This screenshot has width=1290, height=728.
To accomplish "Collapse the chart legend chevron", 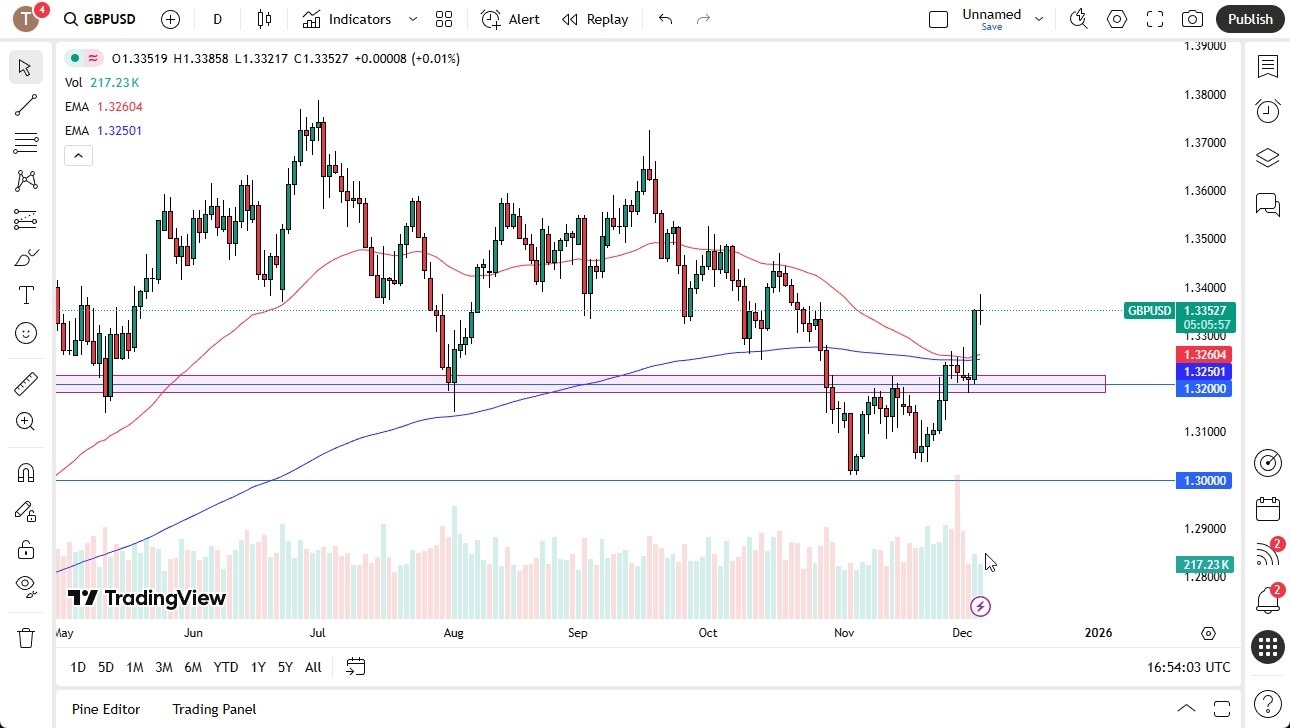I will [x=78, y=155].
